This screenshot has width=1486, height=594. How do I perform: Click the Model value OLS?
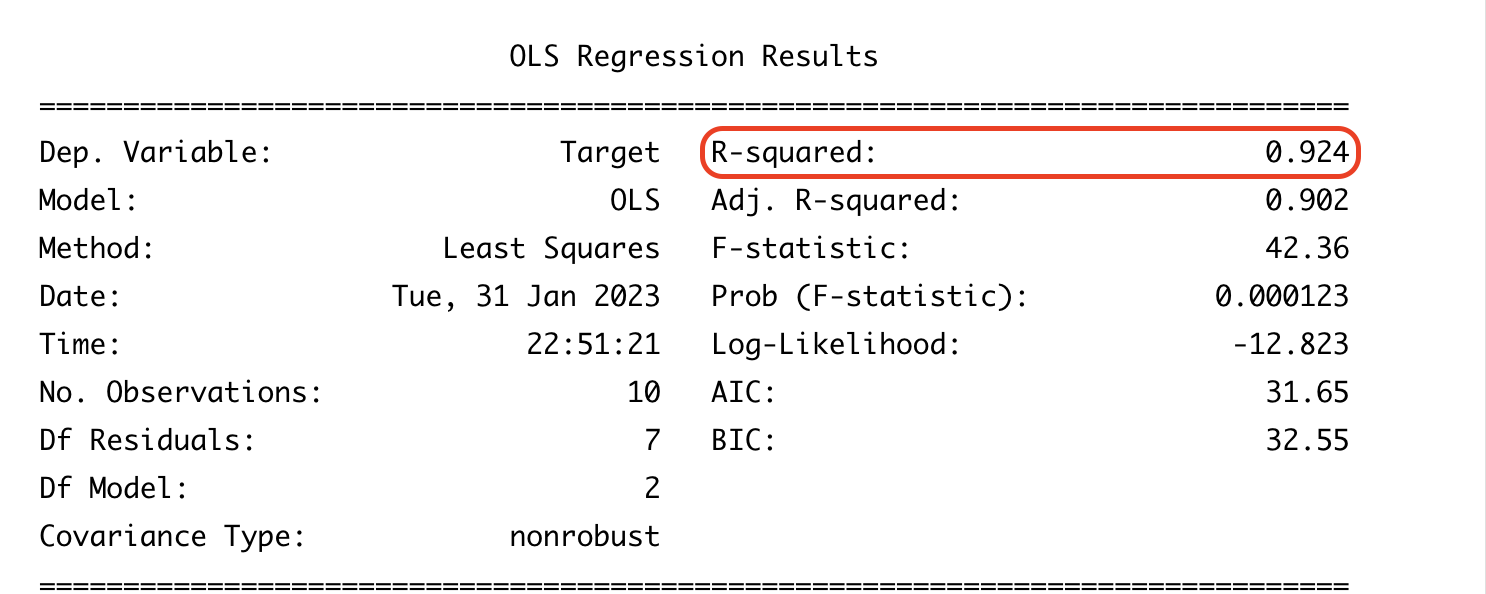(635, 201)
